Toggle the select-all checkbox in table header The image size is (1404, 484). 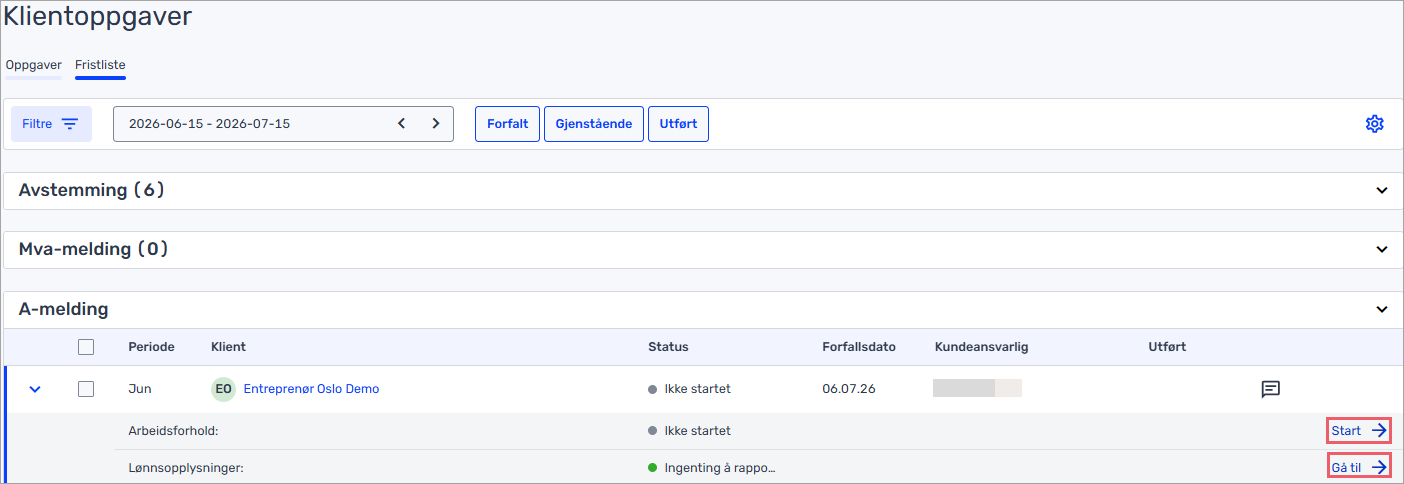[x=86, y=347]
